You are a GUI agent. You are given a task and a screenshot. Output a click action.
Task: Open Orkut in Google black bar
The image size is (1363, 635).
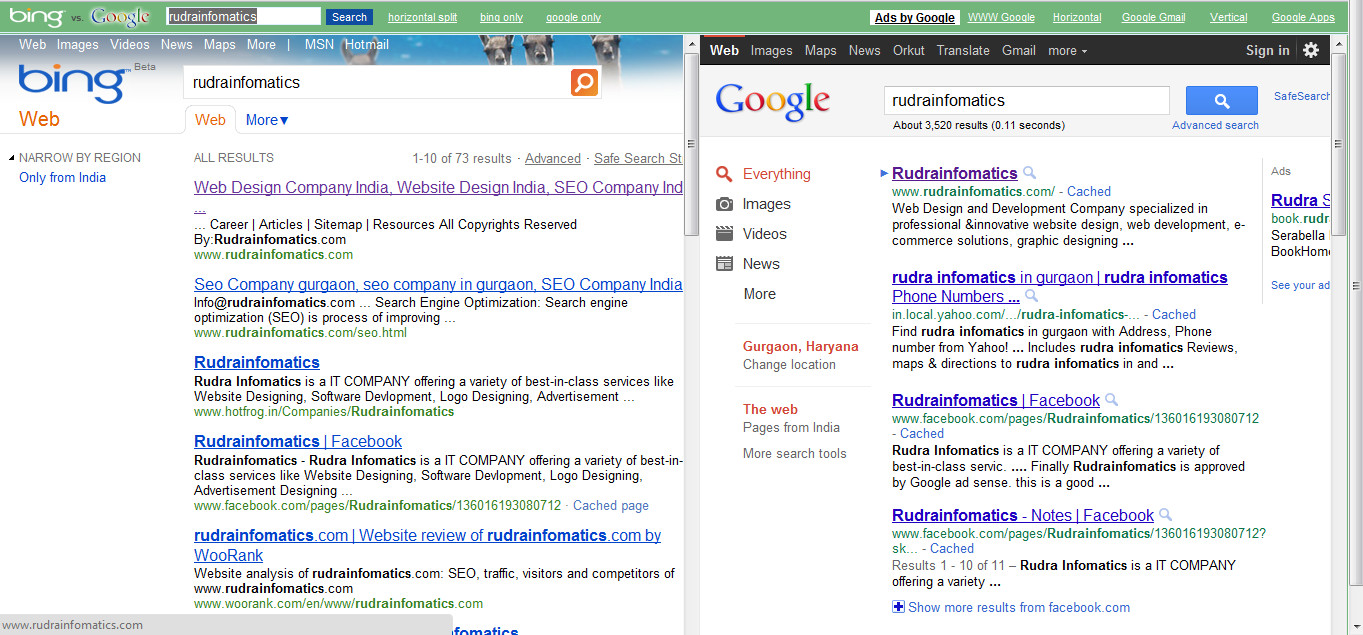[x=909, y=50]
